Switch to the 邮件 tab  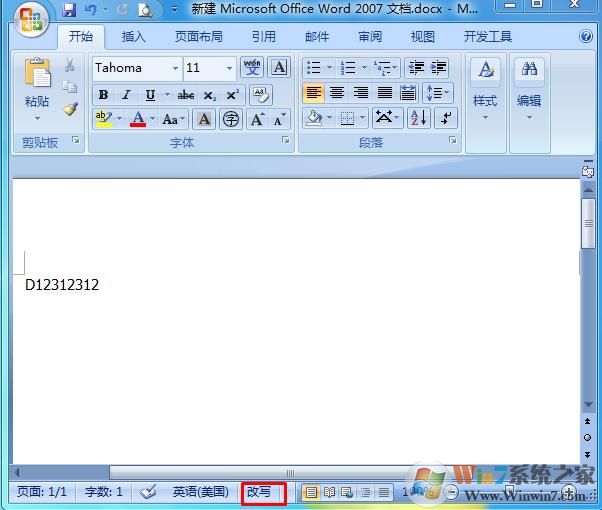click(317, 37)
